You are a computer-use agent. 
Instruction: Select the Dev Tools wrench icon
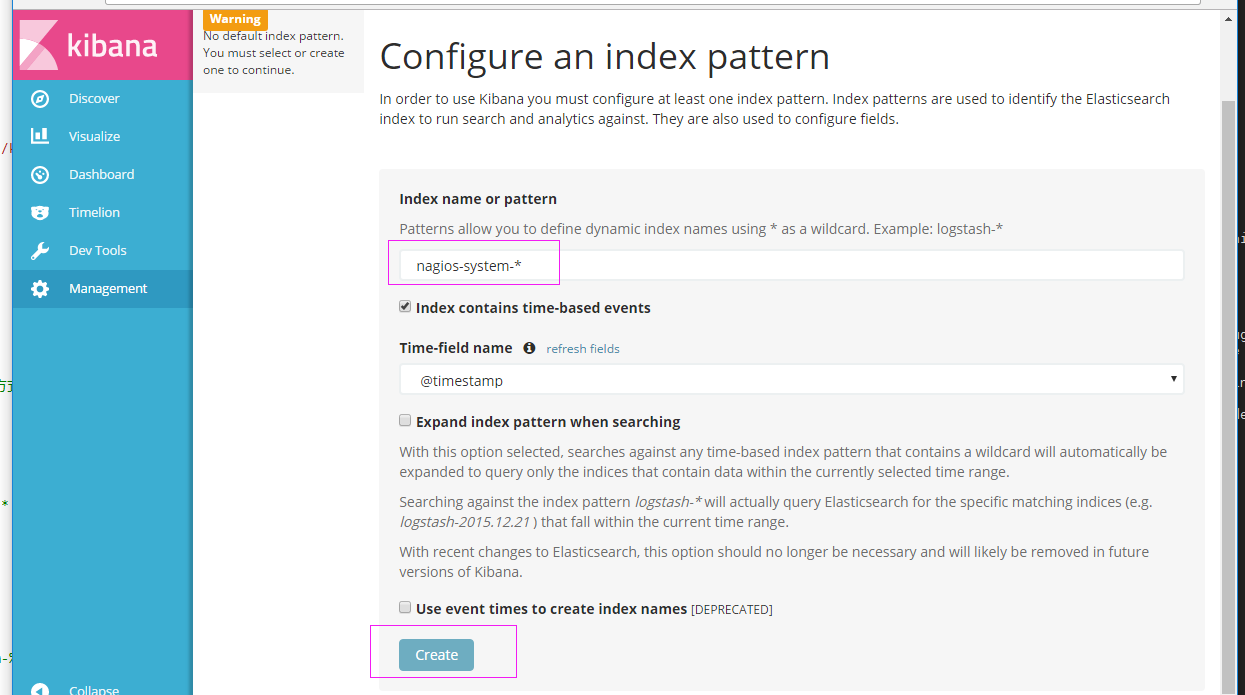(40, 251)
